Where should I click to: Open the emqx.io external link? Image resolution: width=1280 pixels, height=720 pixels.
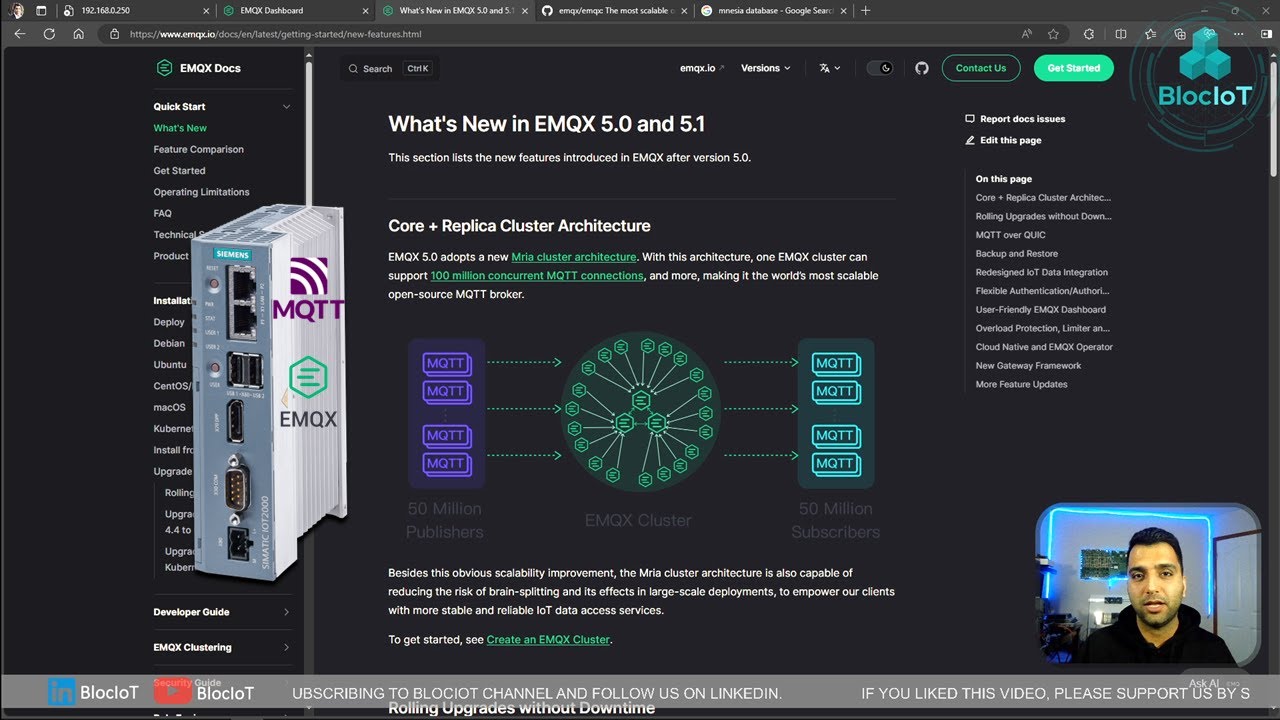tap(702, 68)
